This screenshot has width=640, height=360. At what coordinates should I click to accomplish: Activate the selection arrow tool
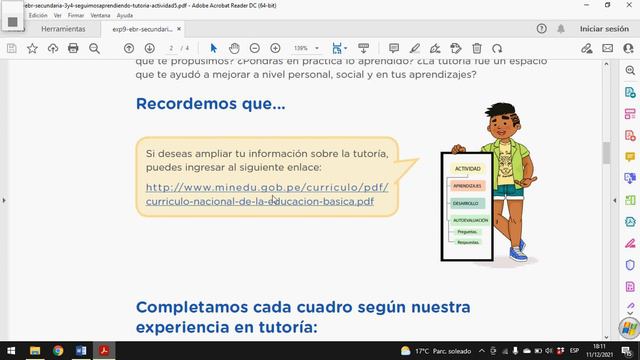[213, 49]
